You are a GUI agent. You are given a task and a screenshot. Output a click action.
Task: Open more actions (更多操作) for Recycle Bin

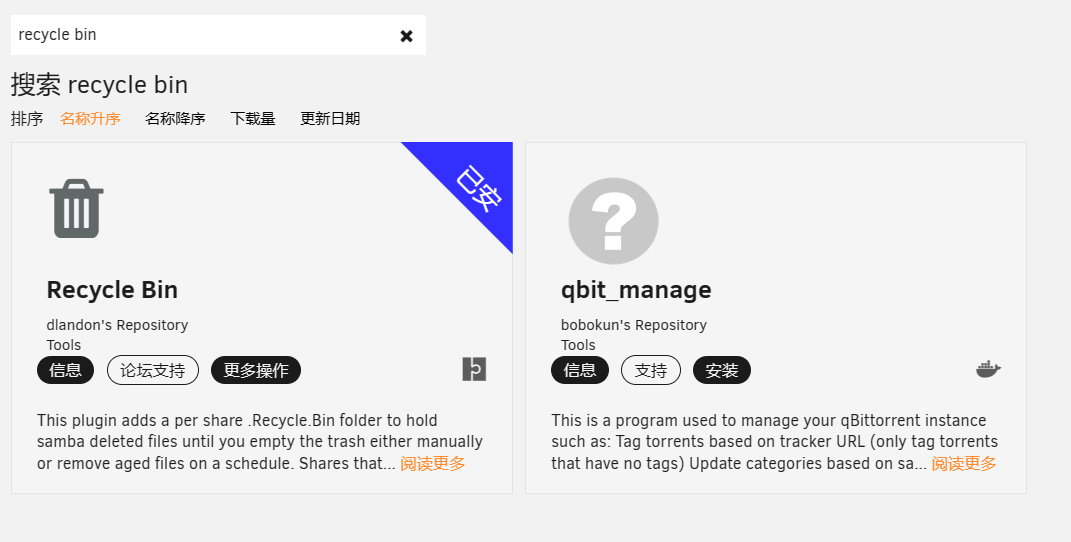tap(256, 370)
